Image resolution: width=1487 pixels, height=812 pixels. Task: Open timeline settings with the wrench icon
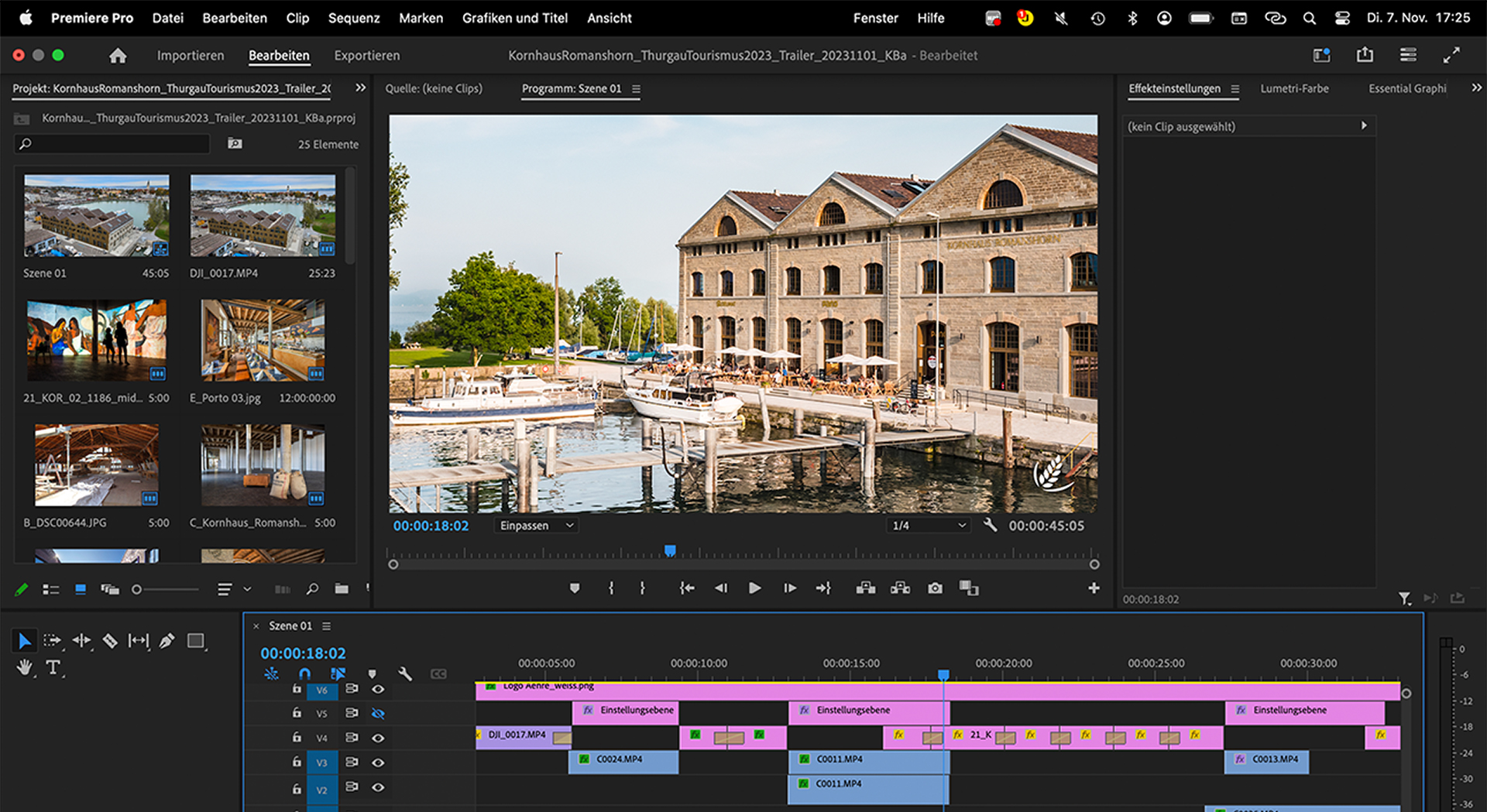click(406, 674)
